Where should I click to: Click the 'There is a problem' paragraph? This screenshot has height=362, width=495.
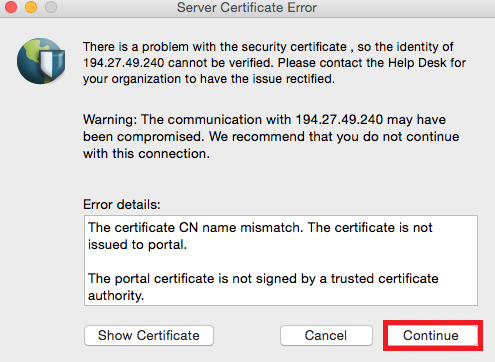click(274, 63)
